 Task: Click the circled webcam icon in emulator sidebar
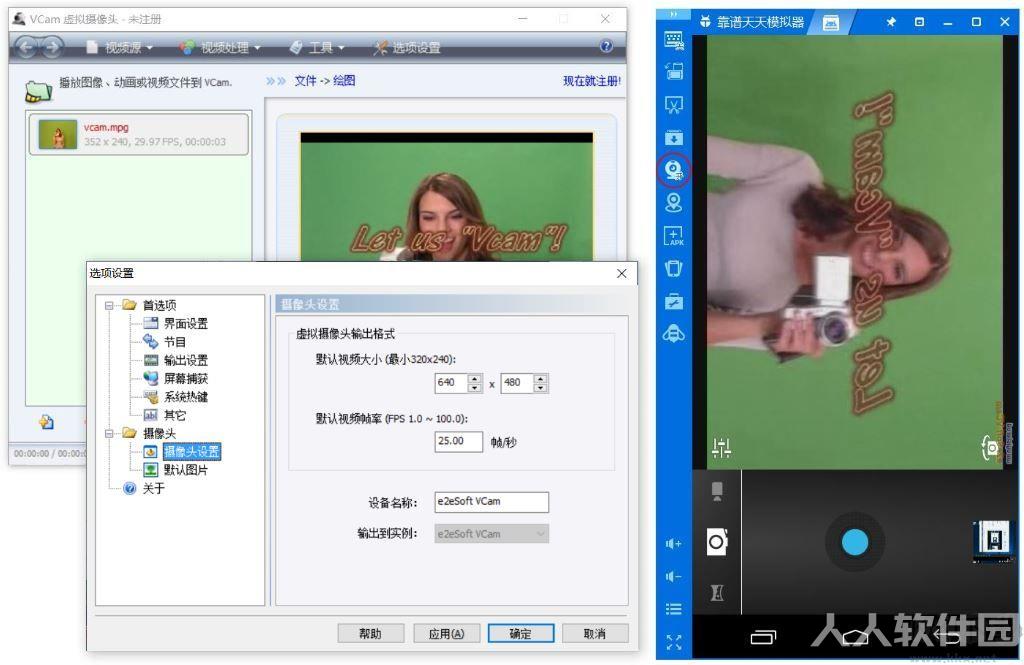click(673, 170)
